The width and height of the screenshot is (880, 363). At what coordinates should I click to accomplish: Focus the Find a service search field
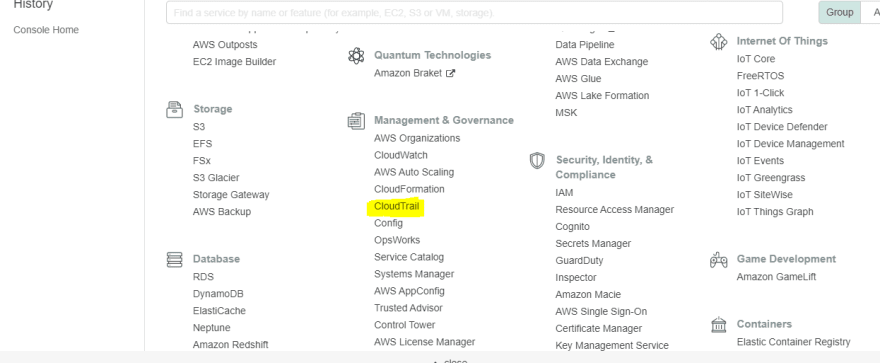click(474, 12)
